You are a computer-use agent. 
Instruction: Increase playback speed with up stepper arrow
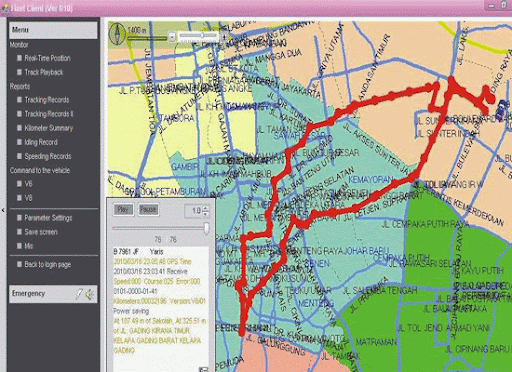coord(206,208)
